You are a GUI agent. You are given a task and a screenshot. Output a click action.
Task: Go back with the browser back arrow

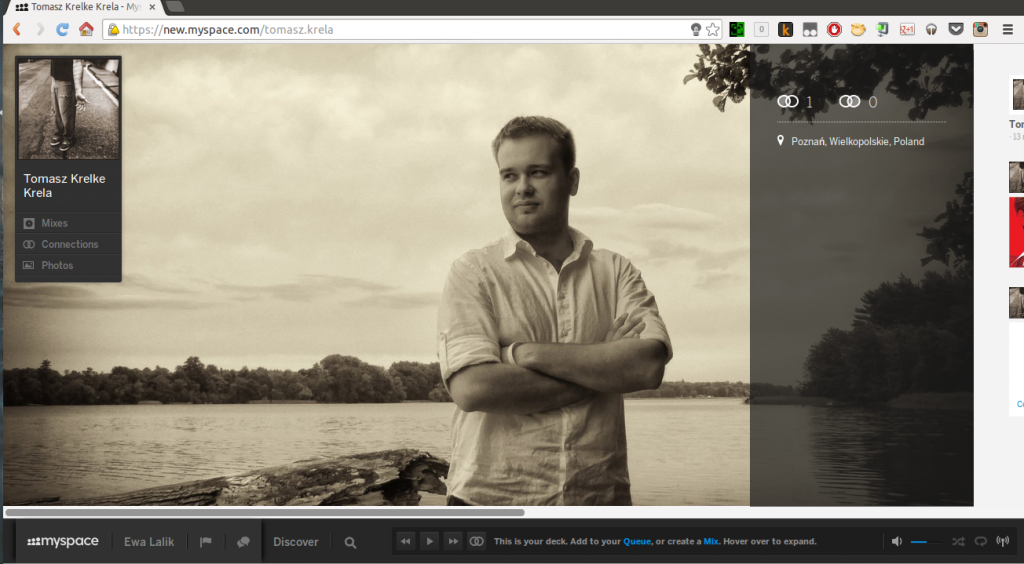(18, 29)
